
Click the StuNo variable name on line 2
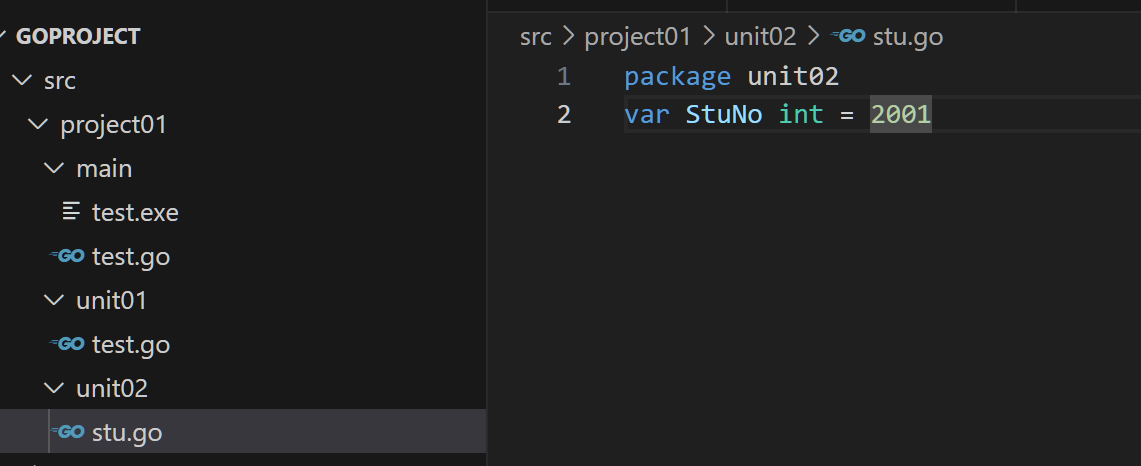(724, 115)
